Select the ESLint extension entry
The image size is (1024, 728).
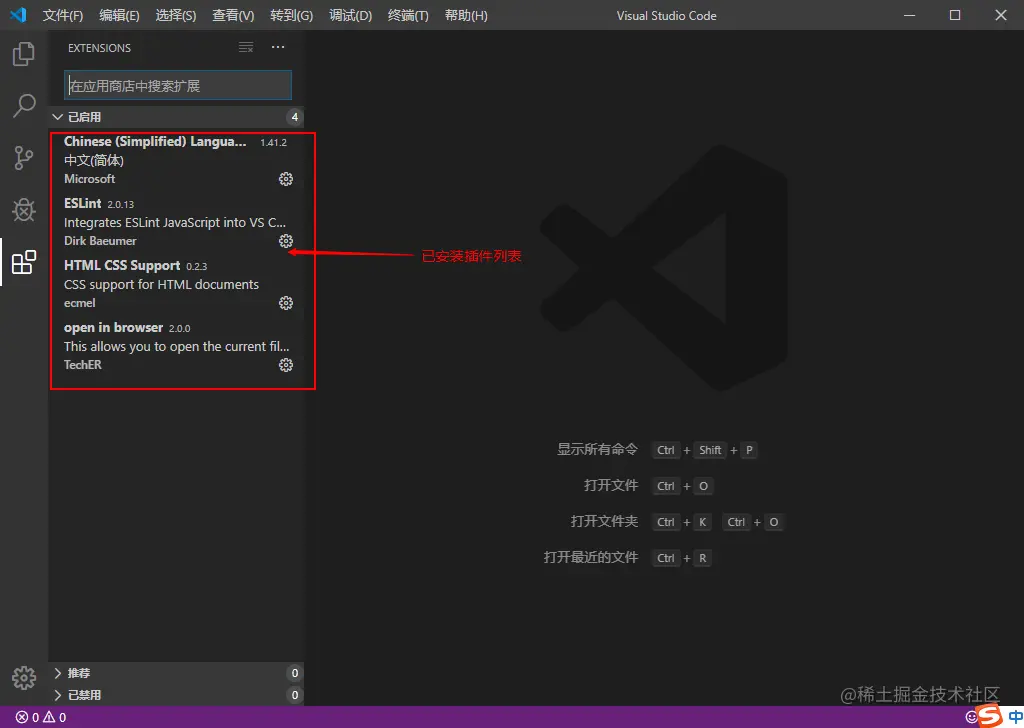(178, 222)
